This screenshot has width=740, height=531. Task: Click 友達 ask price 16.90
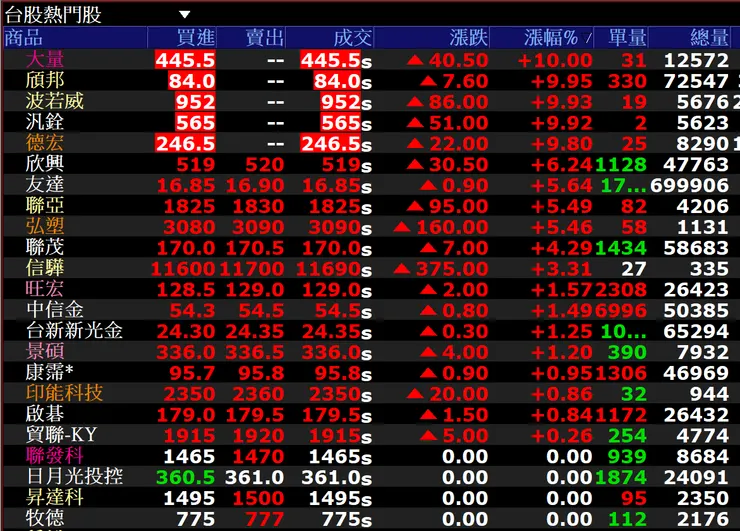tap(255, 185)
